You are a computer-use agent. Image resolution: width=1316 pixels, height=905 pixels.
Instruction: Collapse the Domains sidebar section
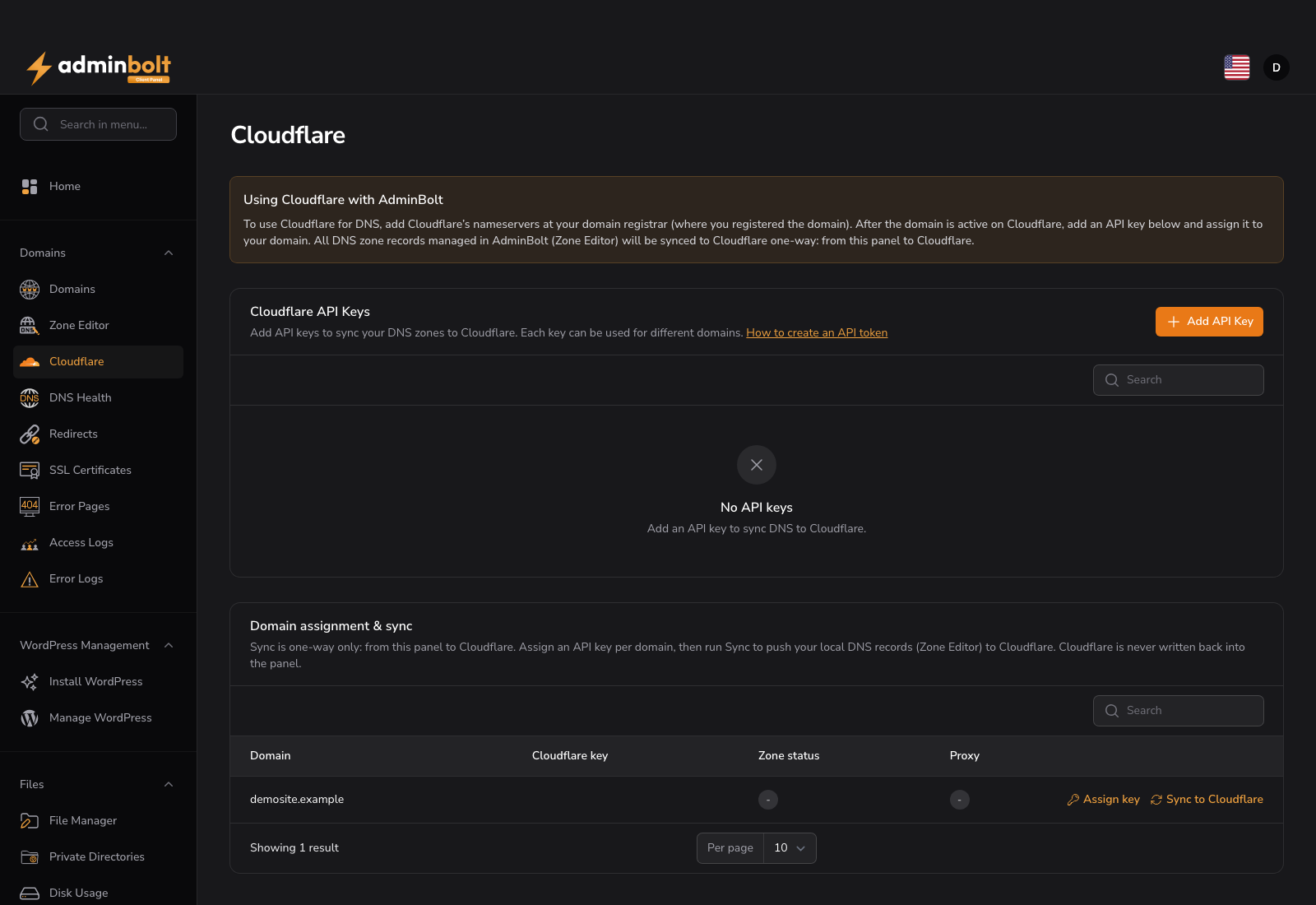point(169,253)
